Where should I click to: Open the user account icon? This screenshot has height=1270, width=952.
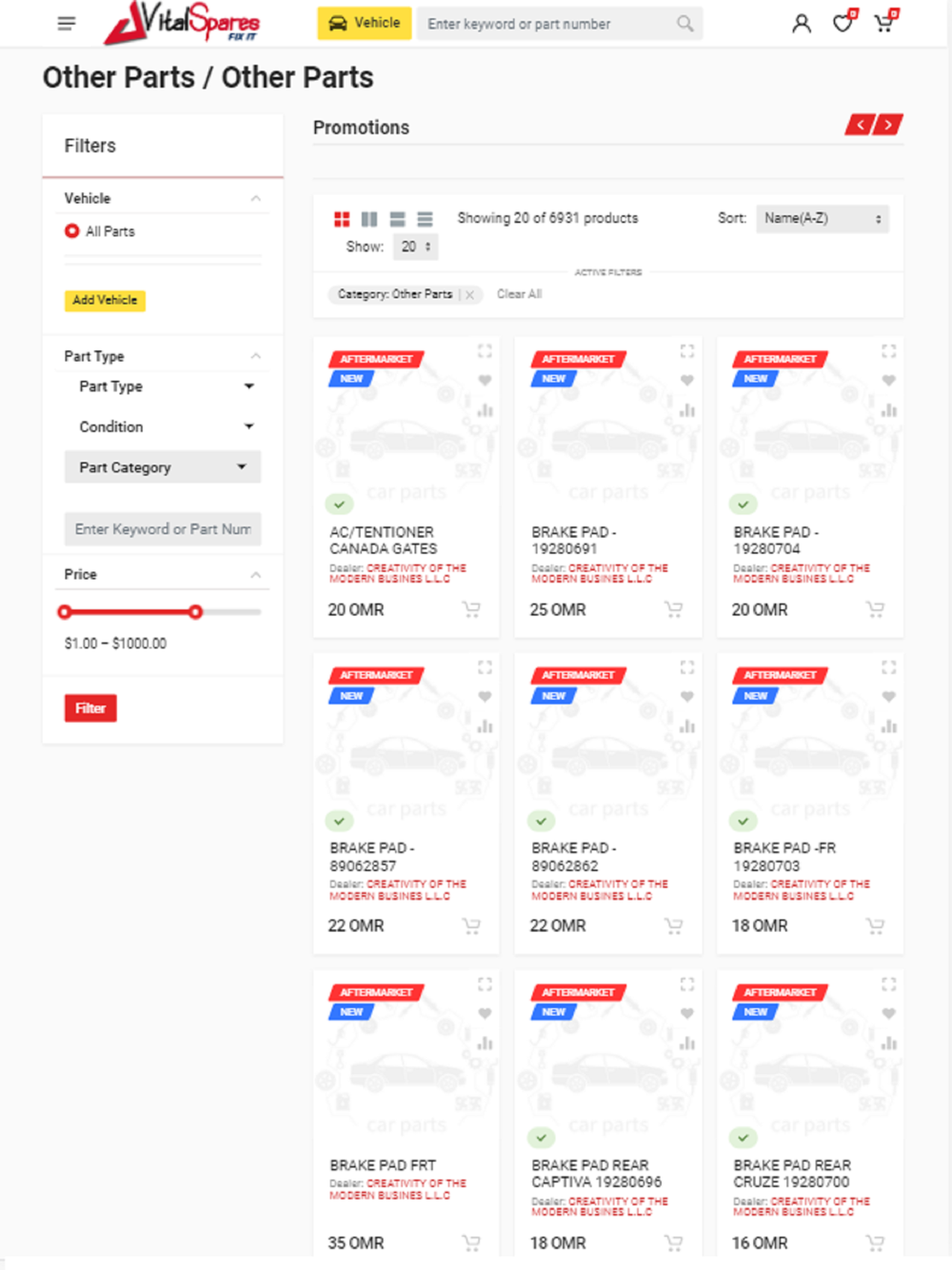point(802,23)
